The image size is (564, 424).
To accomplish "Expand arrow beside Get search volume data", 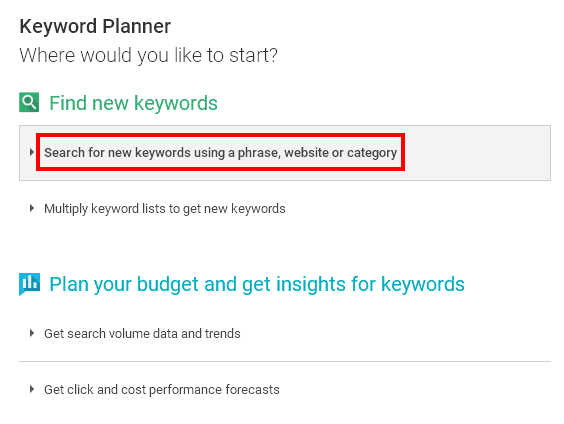I will point(32,333).
